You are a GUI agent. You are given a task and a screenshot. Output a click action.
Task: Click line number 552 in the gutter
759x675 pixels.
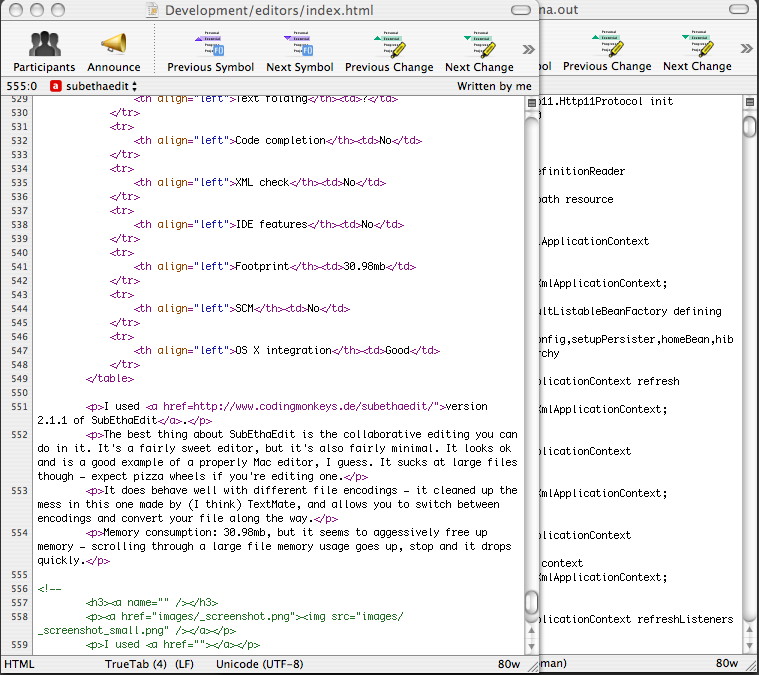pos(19,434)
